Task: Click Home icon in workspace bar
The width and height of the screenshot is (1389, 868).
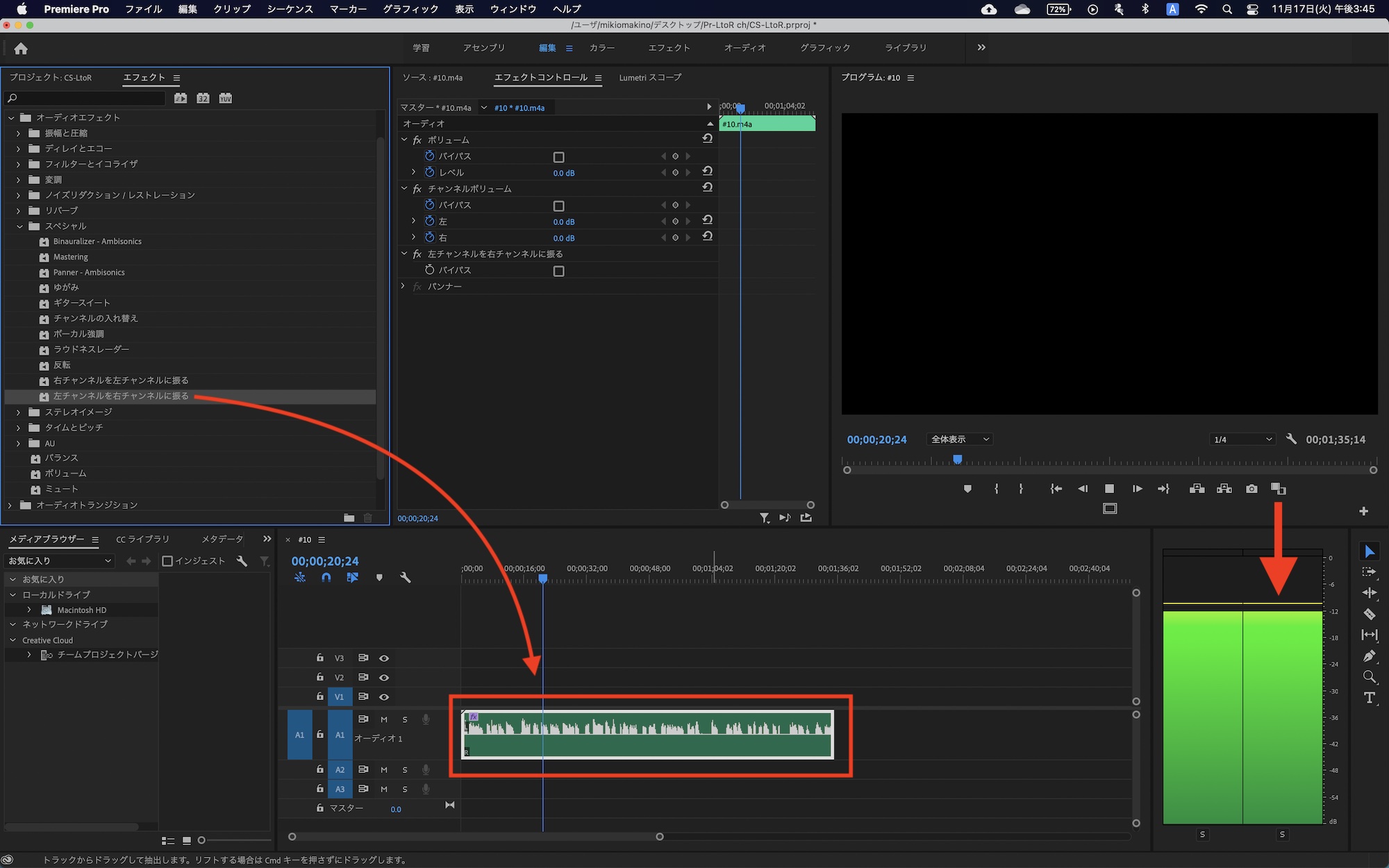Action: 21,49
